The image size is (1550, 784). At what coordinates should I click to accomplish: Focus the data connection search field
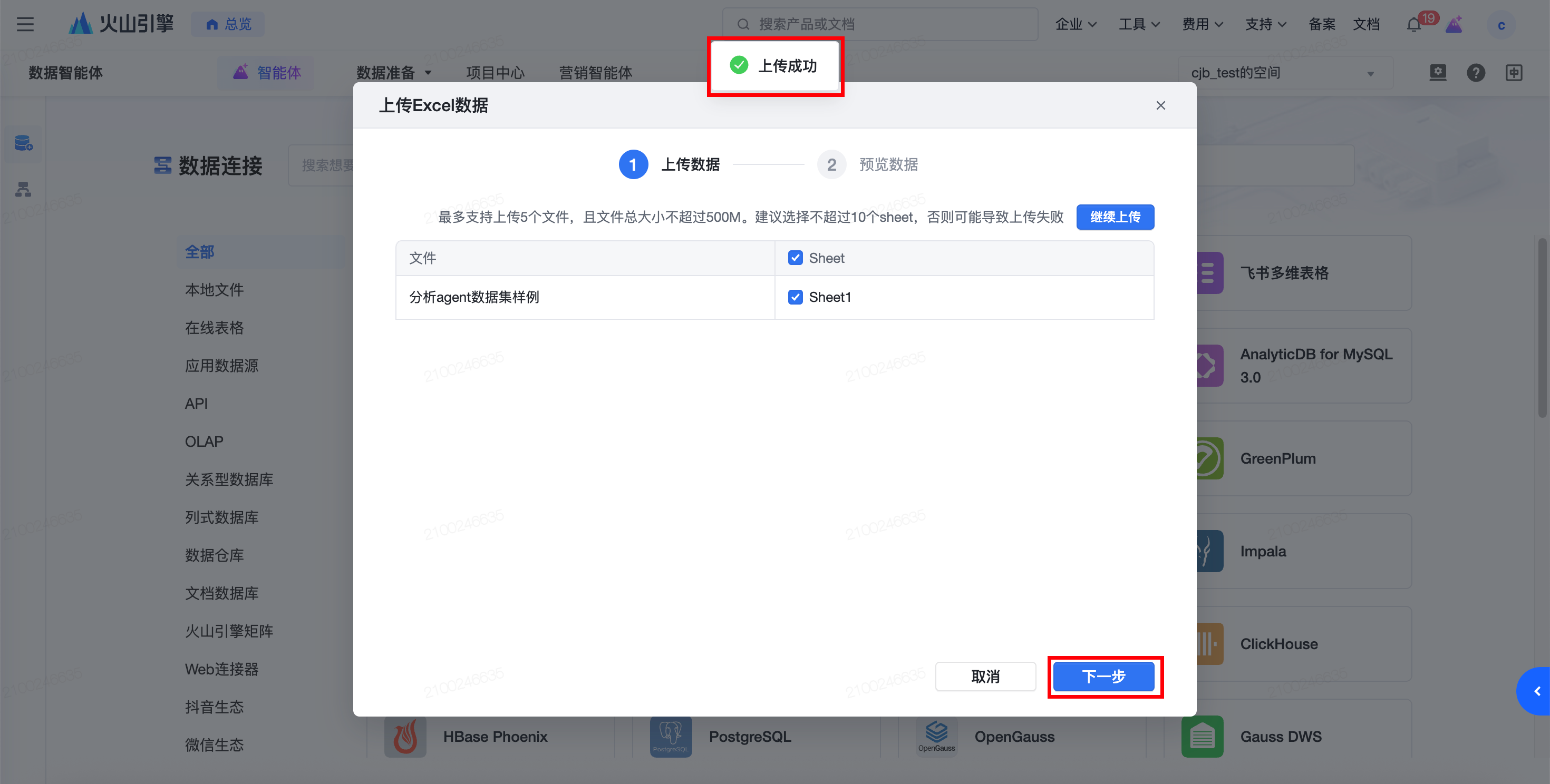click(320, 165)
